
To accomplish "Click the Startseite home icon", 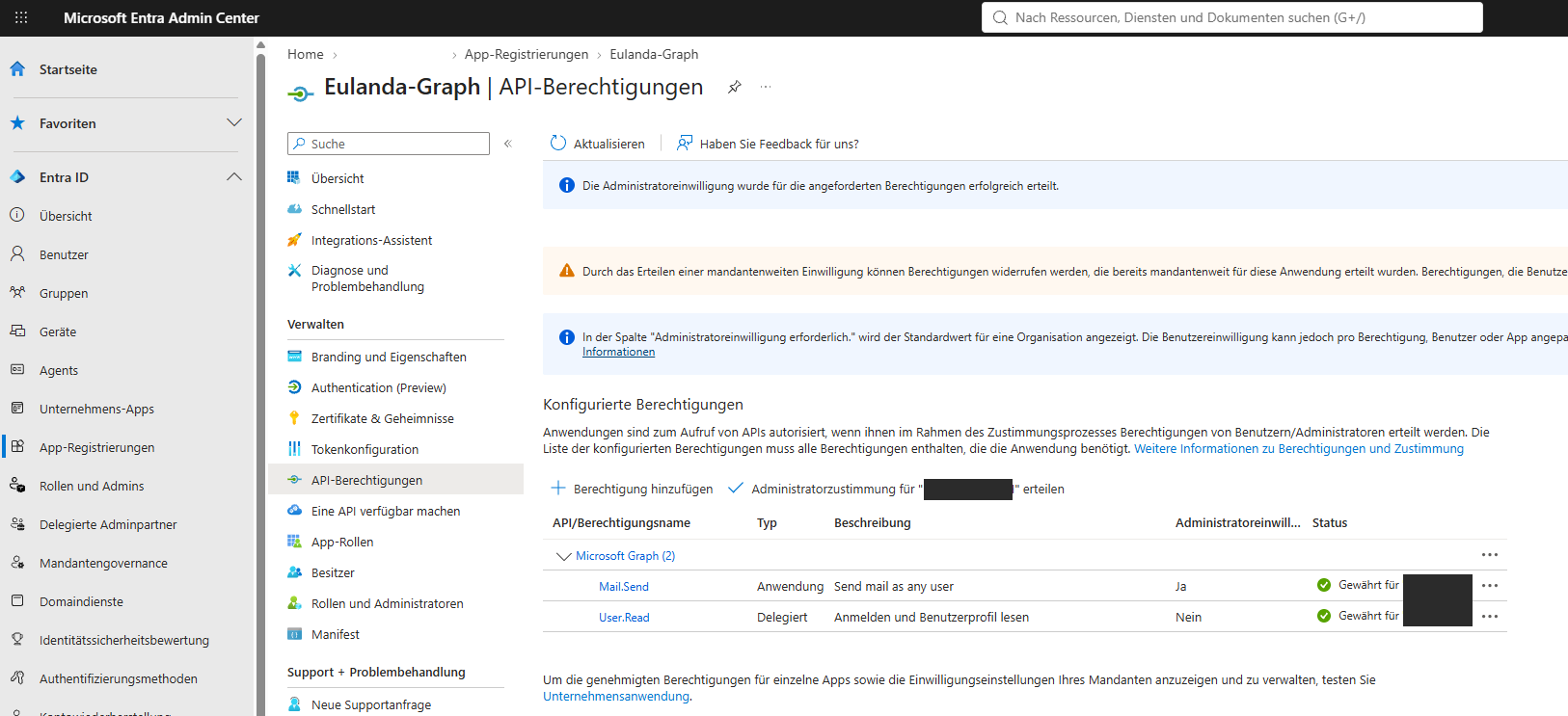I will click(x=17, y=69).
